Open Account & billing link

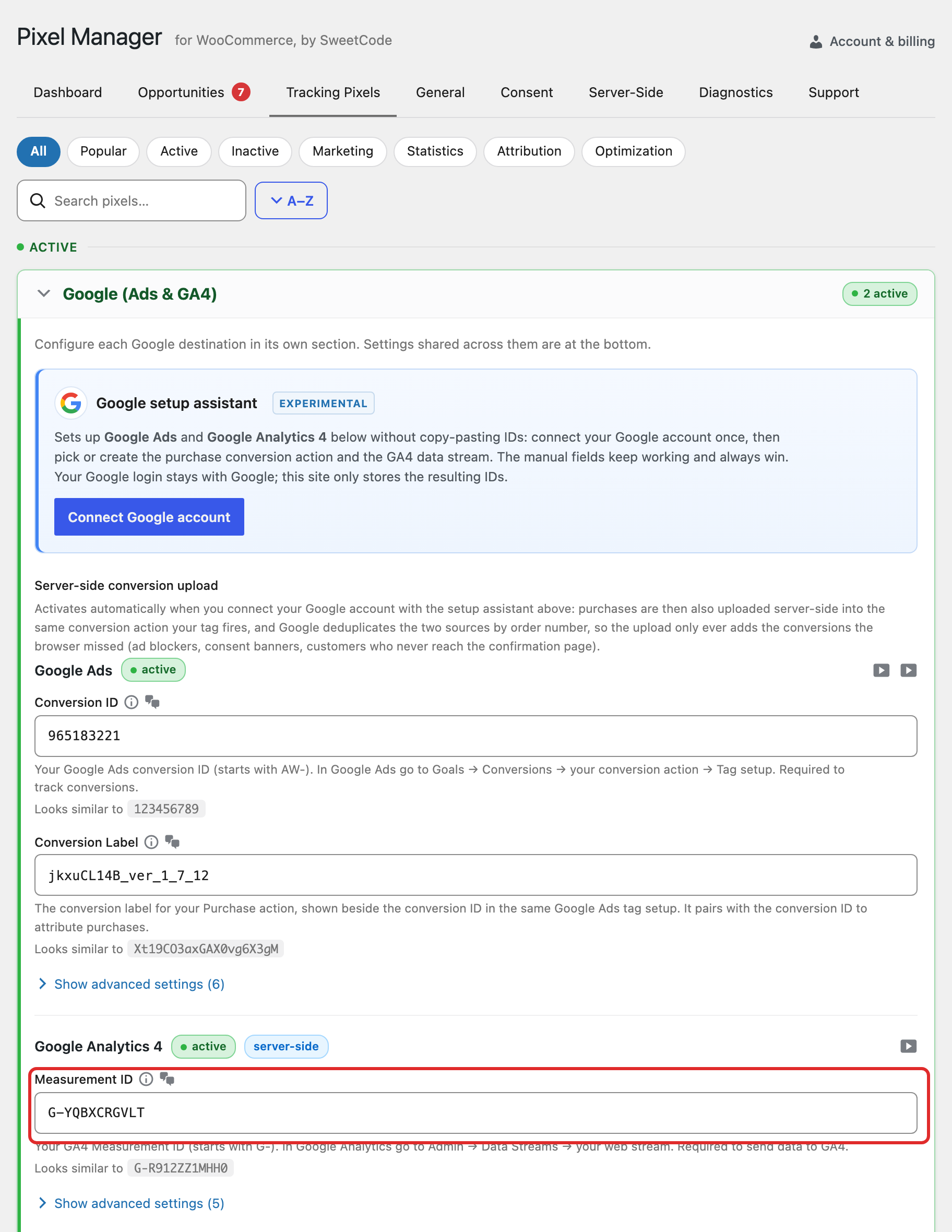872,41
